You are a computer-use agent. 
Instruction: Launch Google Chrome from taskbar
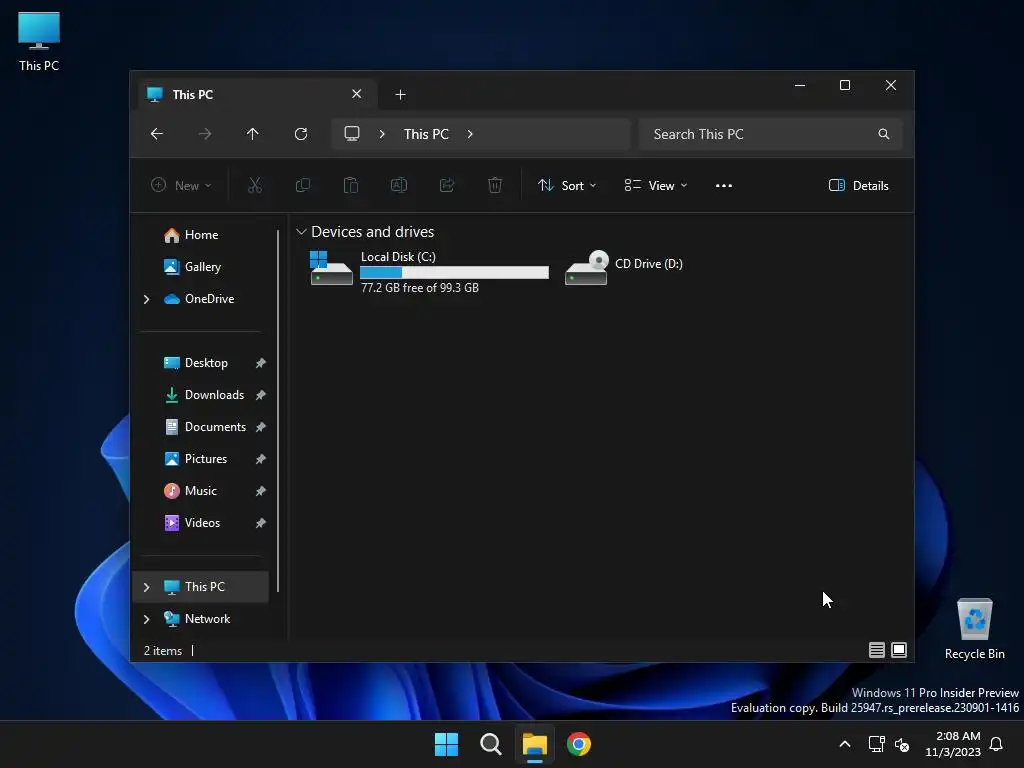[579, 744]
